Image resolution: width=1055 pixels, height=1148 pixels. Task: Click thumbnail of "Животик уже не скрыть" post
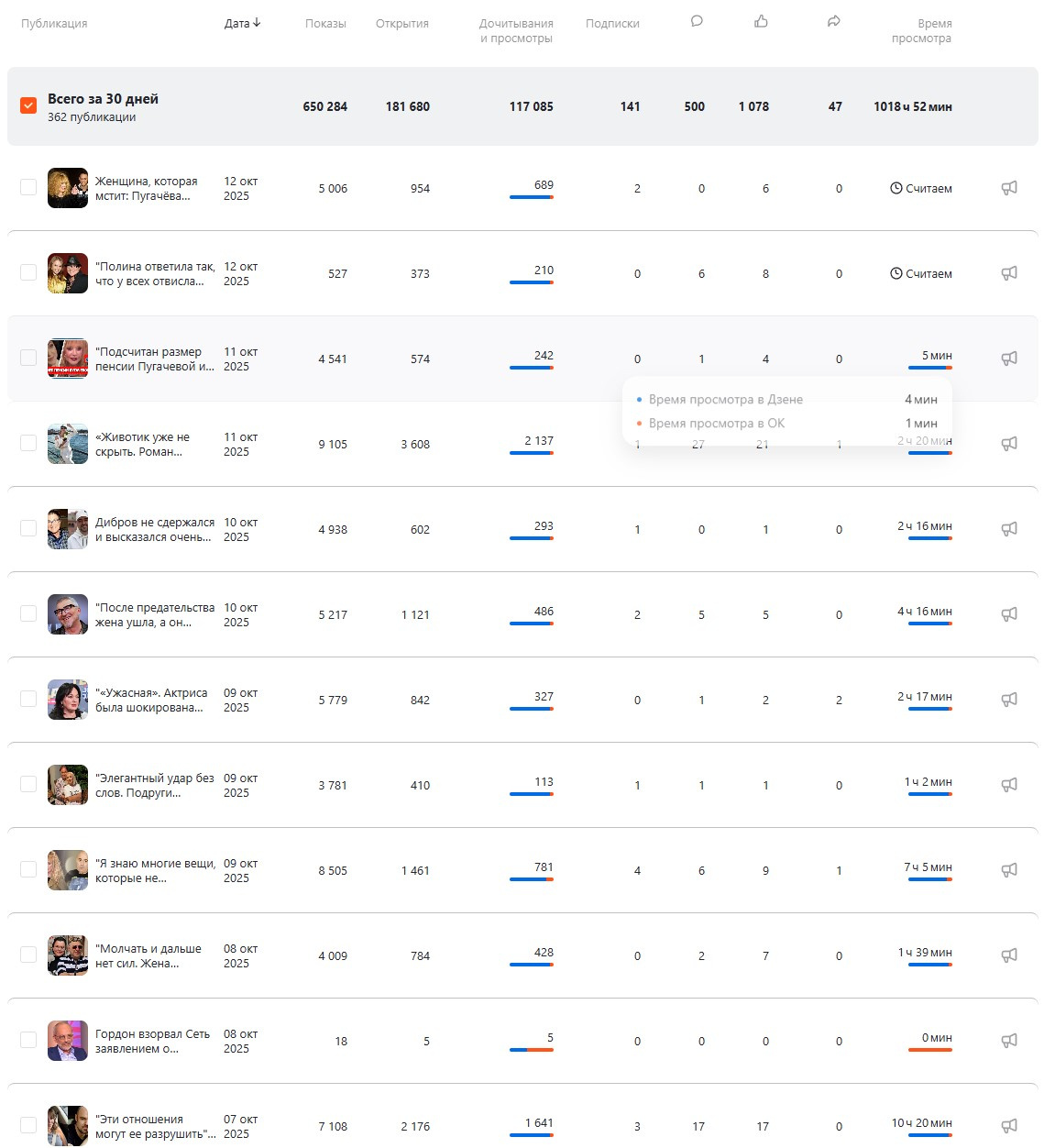[68, 444]
